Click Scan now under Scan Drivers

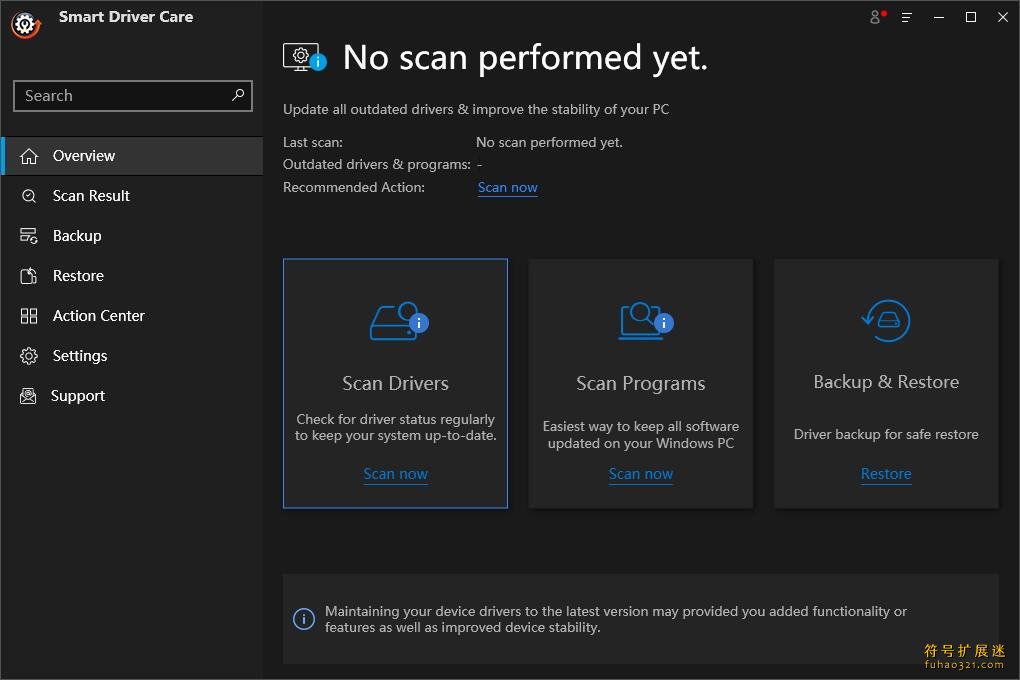click(396, 474)
